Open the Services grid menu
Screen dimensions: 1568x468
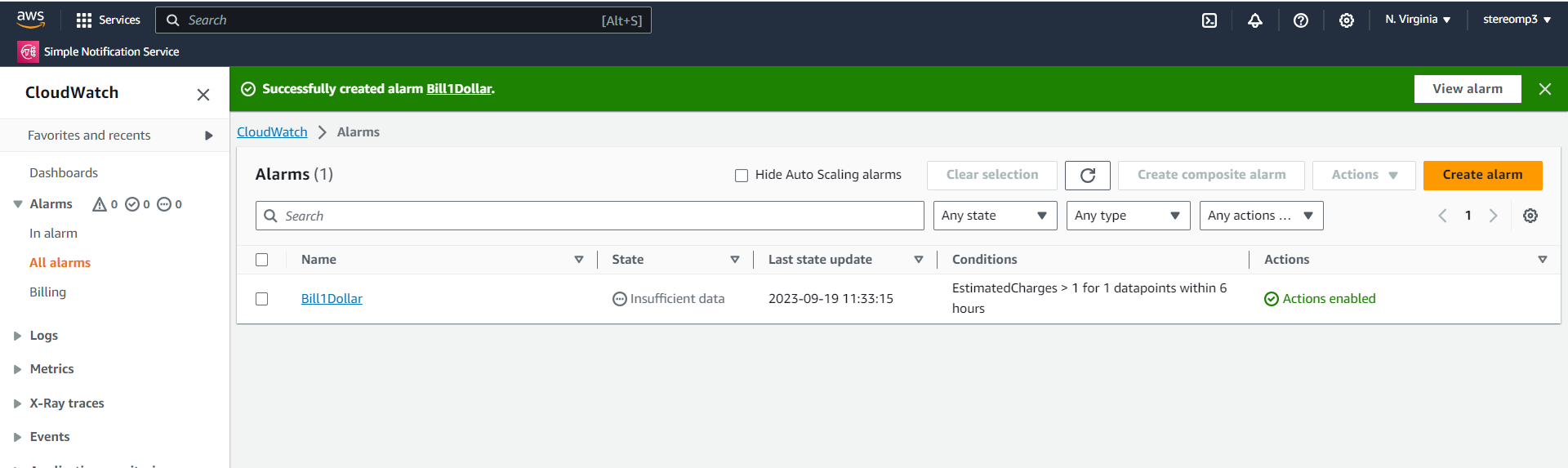point(108,20)
